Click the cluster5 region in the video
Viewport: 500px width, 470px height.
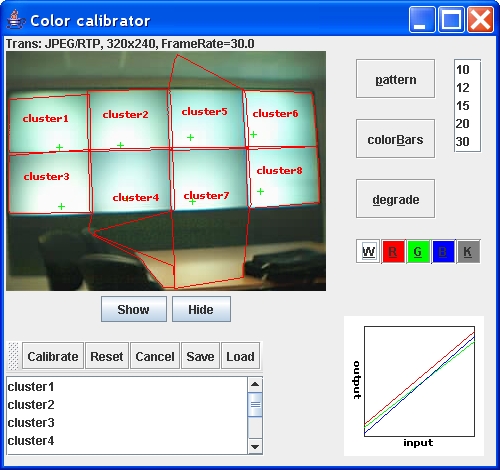click(x=207, y=119)
